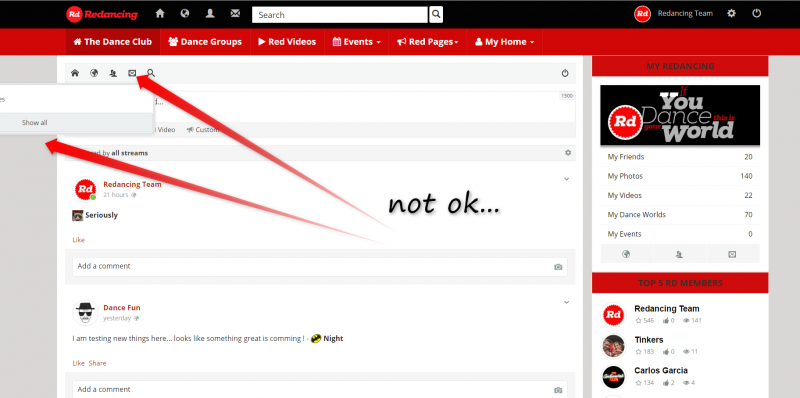Viewport: 800px width, 398px height.
Task: Expand the My Home dropdown
Action: (504, 42)
